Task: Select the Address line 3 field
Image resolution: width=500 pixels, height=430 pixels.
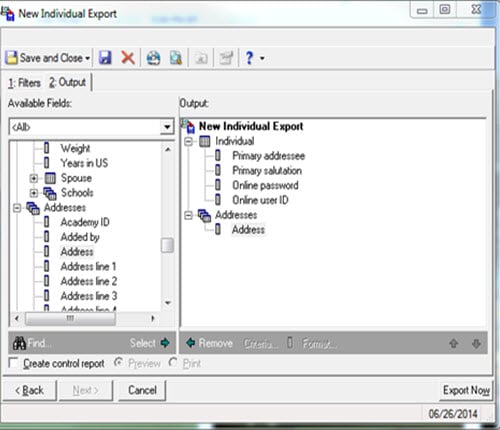Action: pyautogui.click(x=89, y=296)
